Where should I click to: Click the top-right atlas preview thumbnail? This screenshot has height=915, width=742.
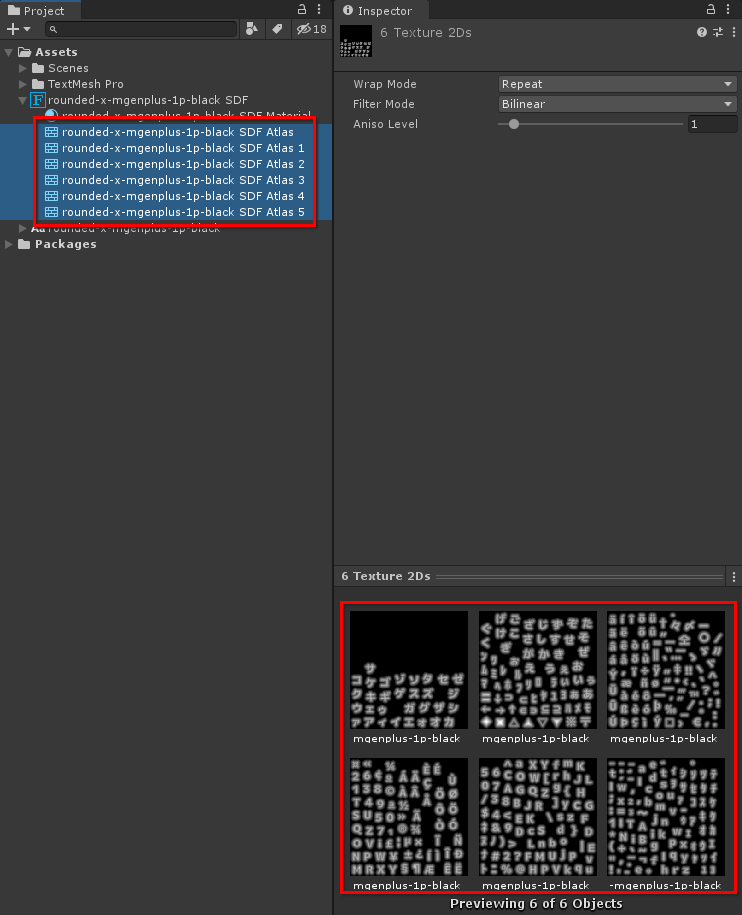(666, 670)
